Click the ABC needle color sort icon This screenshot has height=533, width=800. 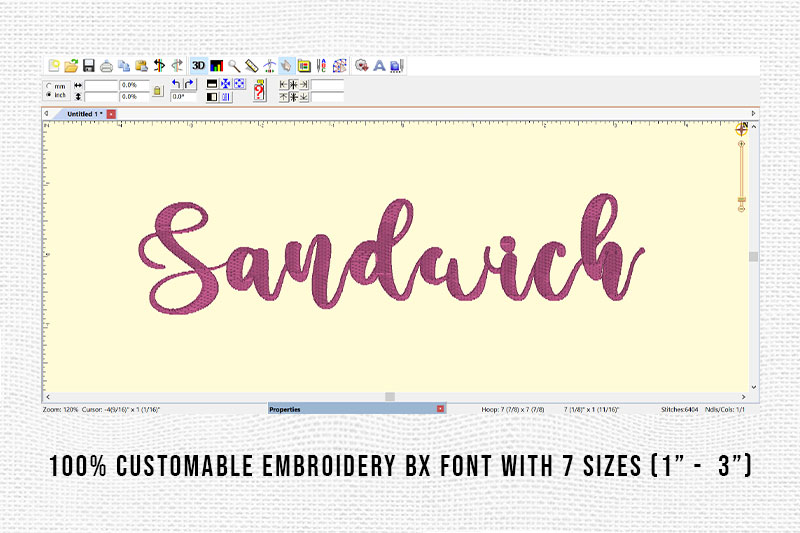pos(321,65)
